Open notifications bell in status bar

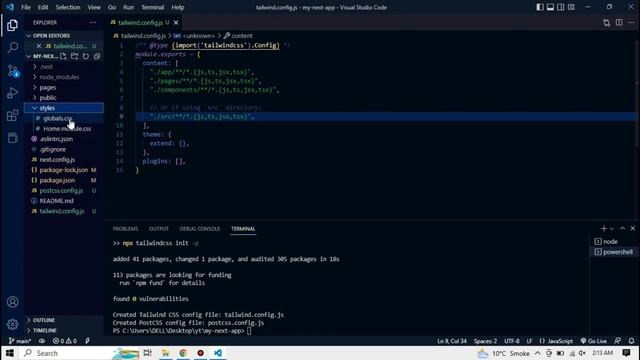point(631,341)
